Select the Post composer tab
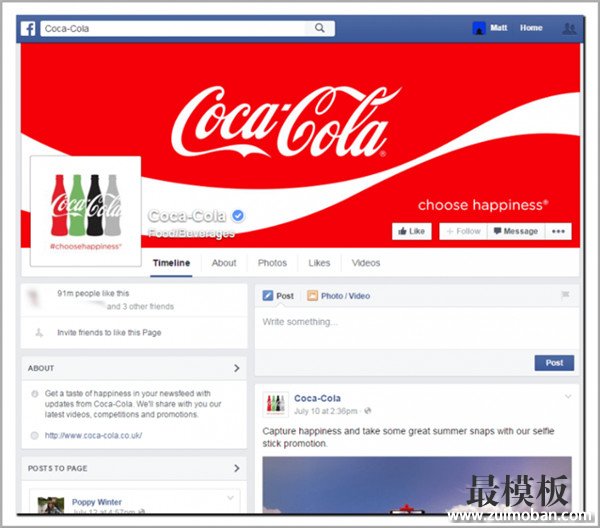600x528 pixels. 278,296
